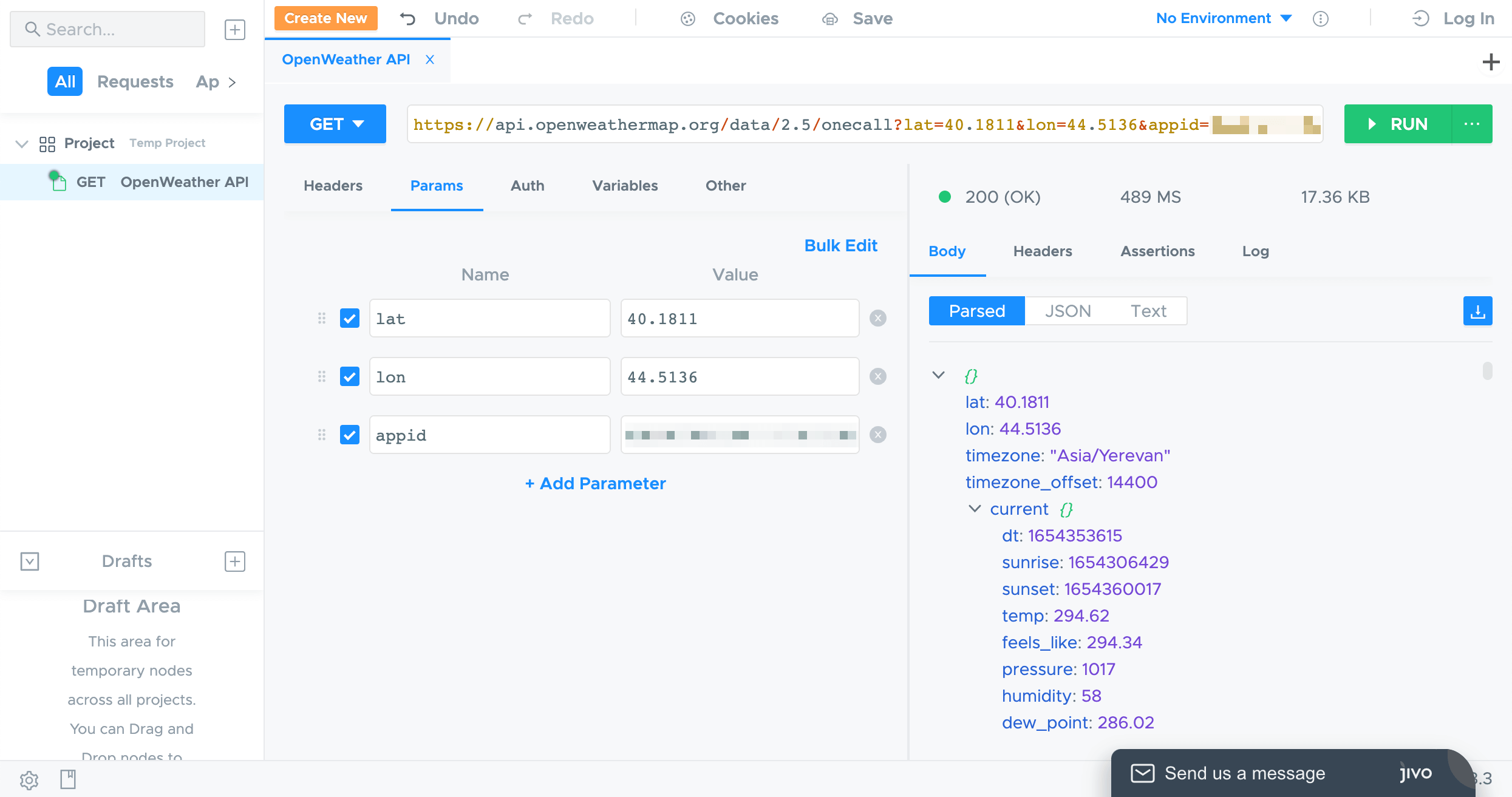Open the No Environment dropdown
The image size is (1512, 797).
1223,18
